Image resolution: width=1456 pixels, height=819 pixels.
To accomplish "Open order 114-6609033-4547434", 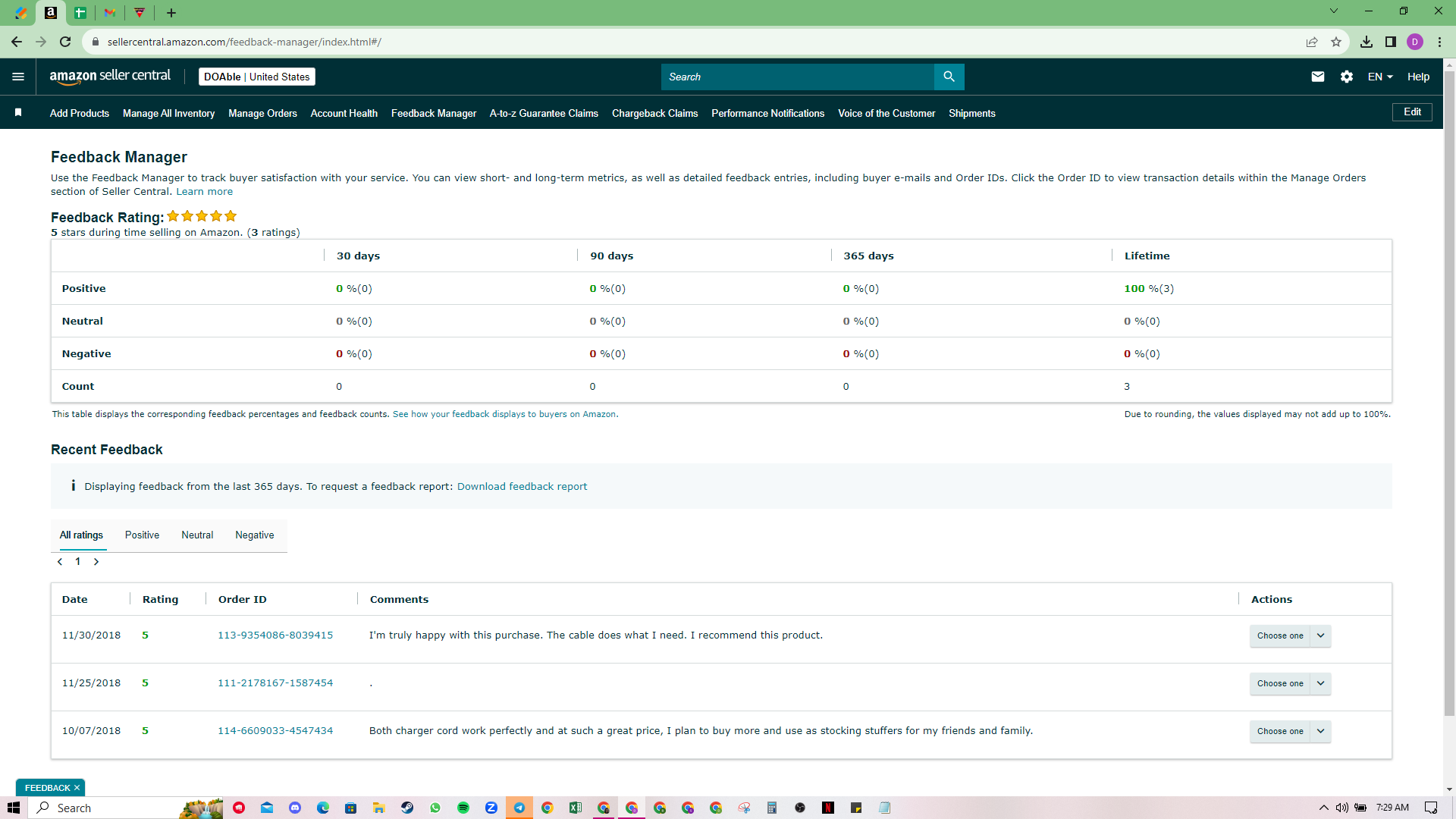I will (275, 731).
